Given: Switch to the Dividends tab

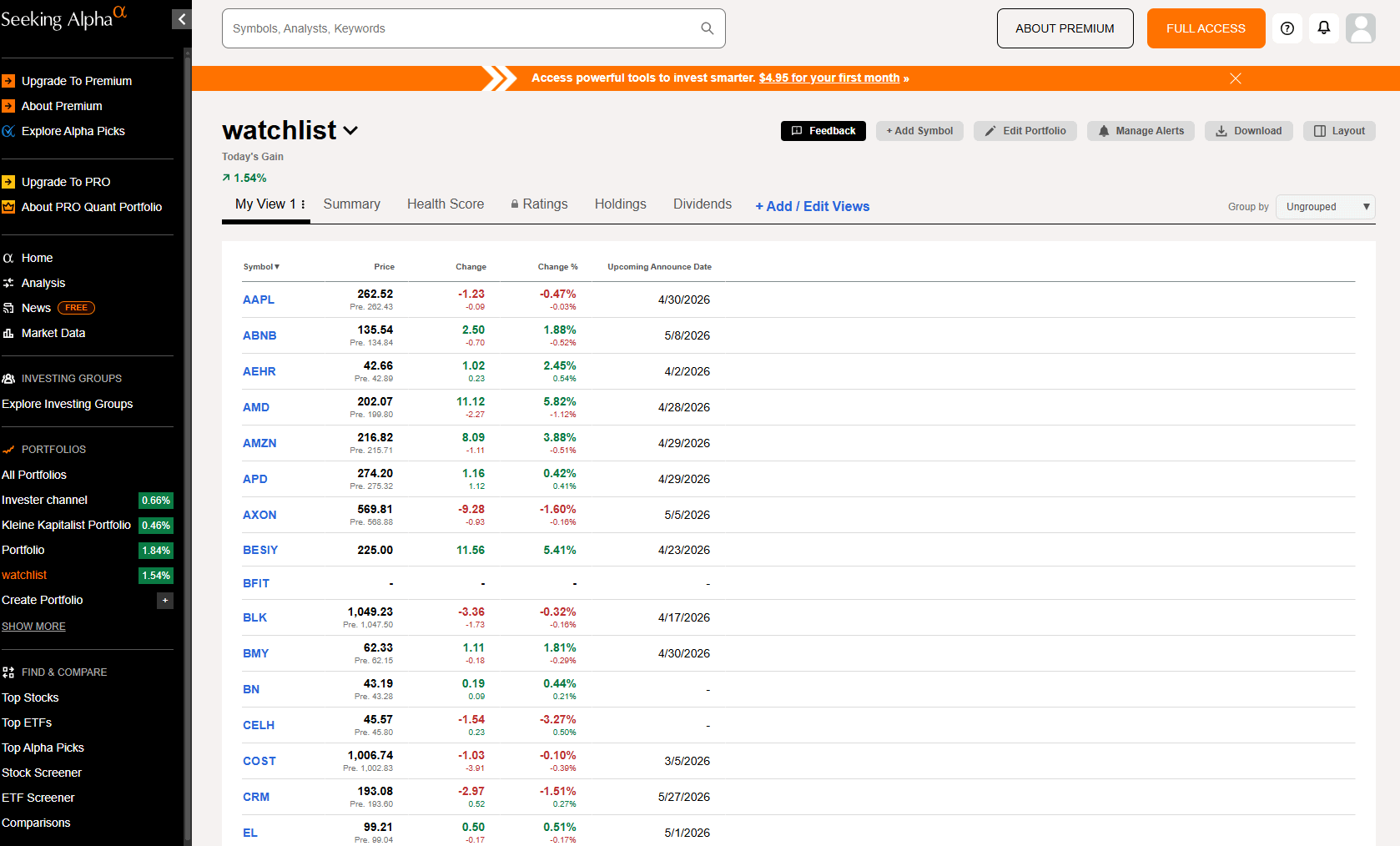Looking at the screenshot, I should (703, 204).
